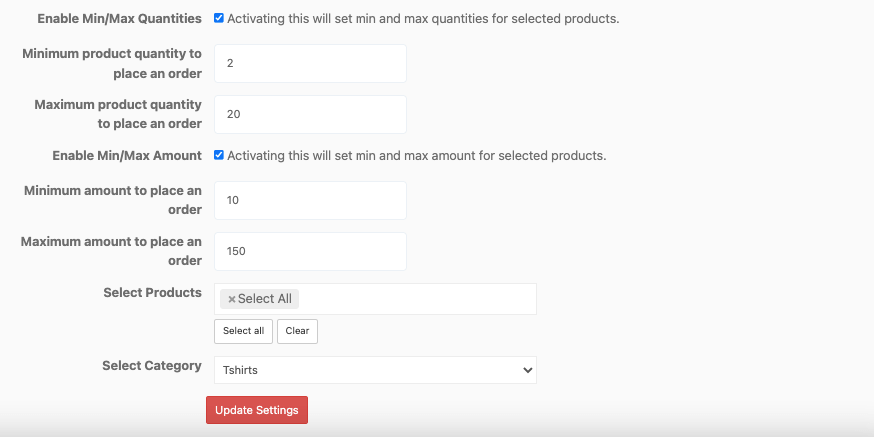Click the Maximum product quantity label text

pos(118,114)
